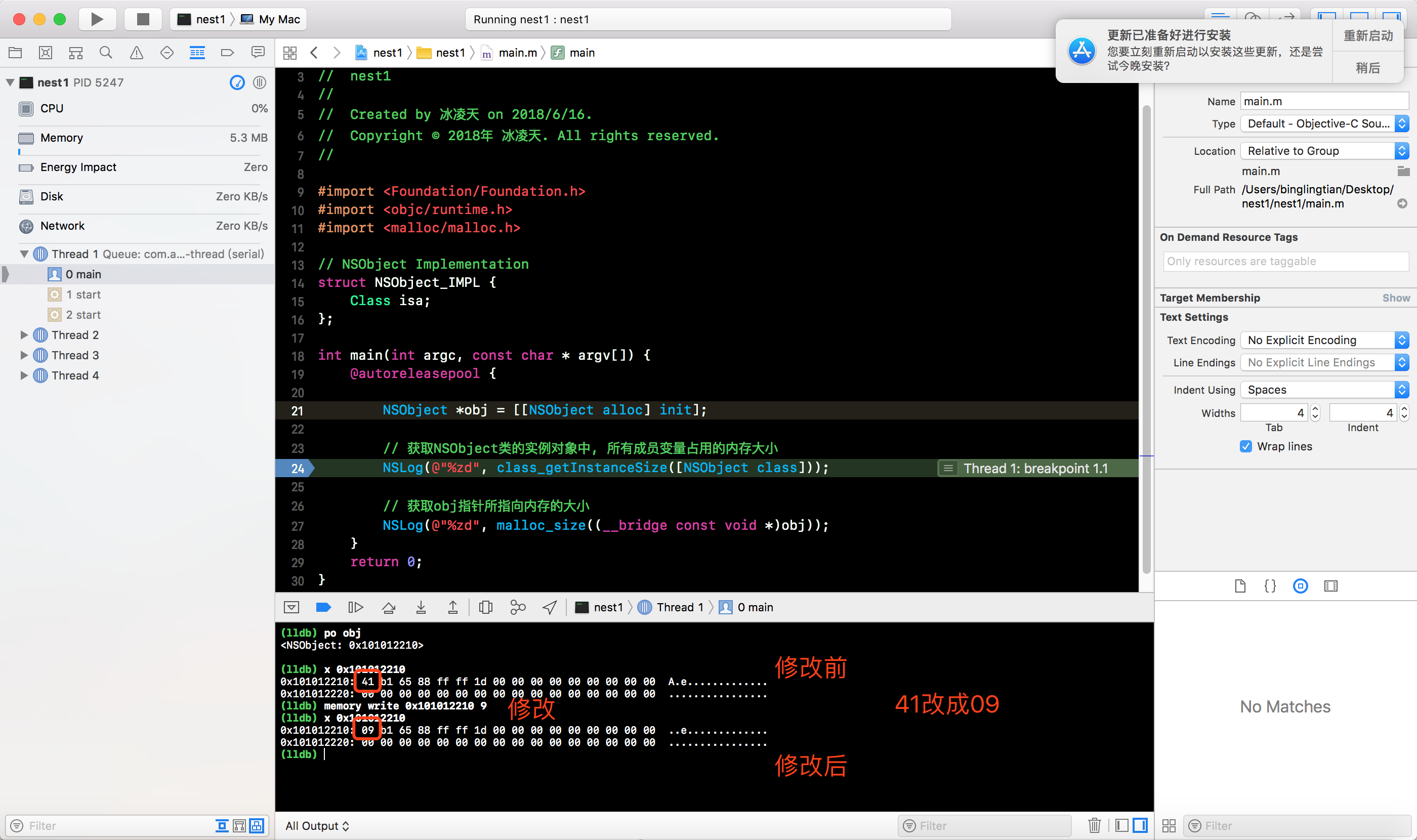Click the Run (play) button
The image size is (1417, 840).
(x=97, y=19)
